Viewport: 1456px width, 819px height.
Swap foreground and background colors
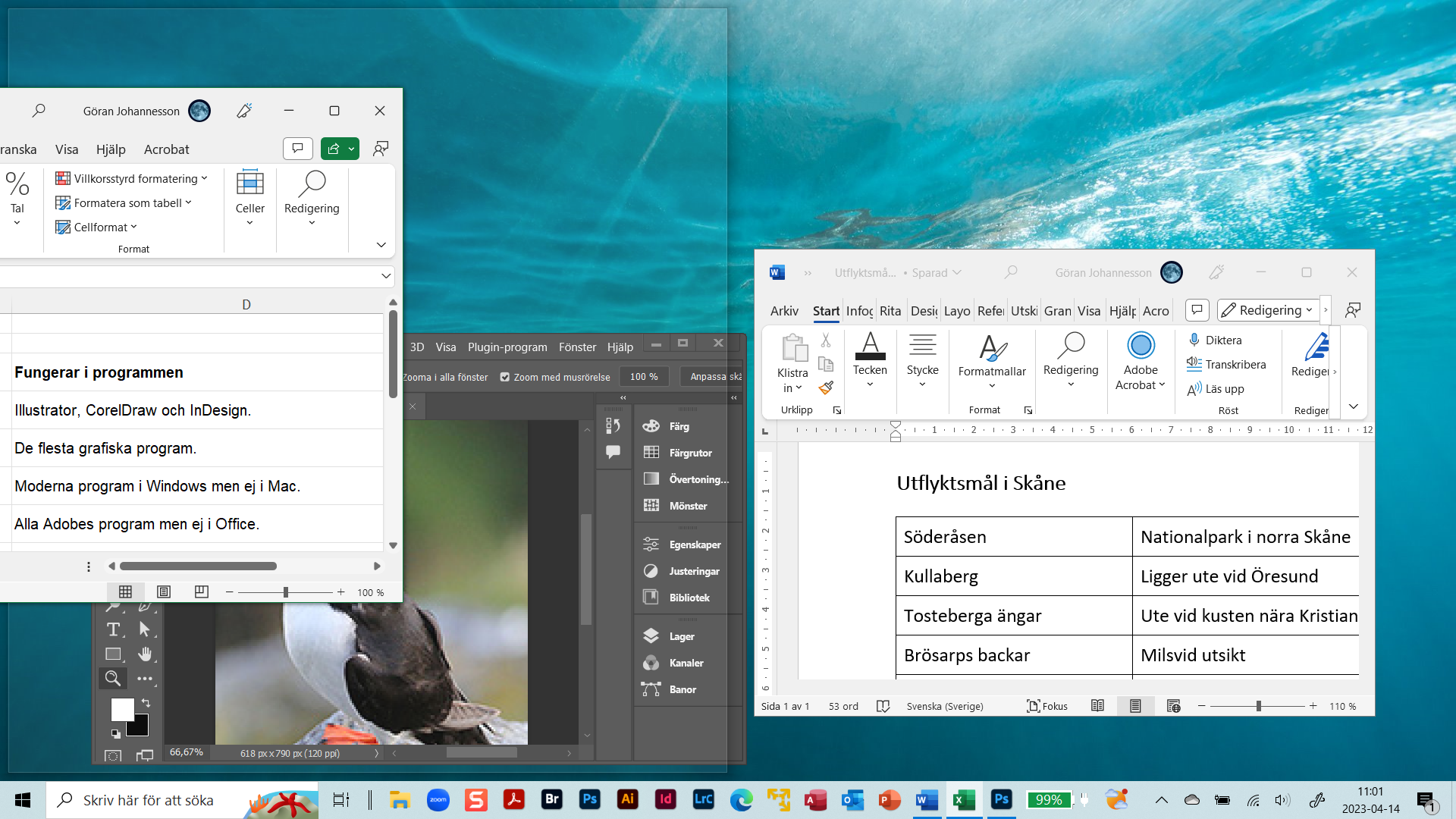(x=146, y=703)
